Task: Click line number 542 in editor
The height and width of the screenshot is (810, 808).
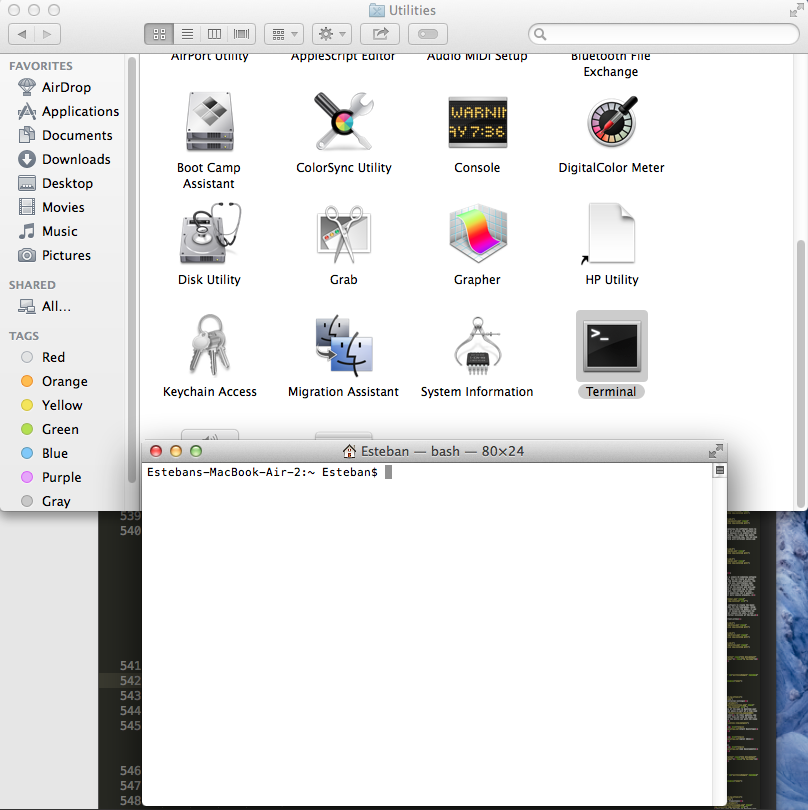Action: [x=130, y=680]
